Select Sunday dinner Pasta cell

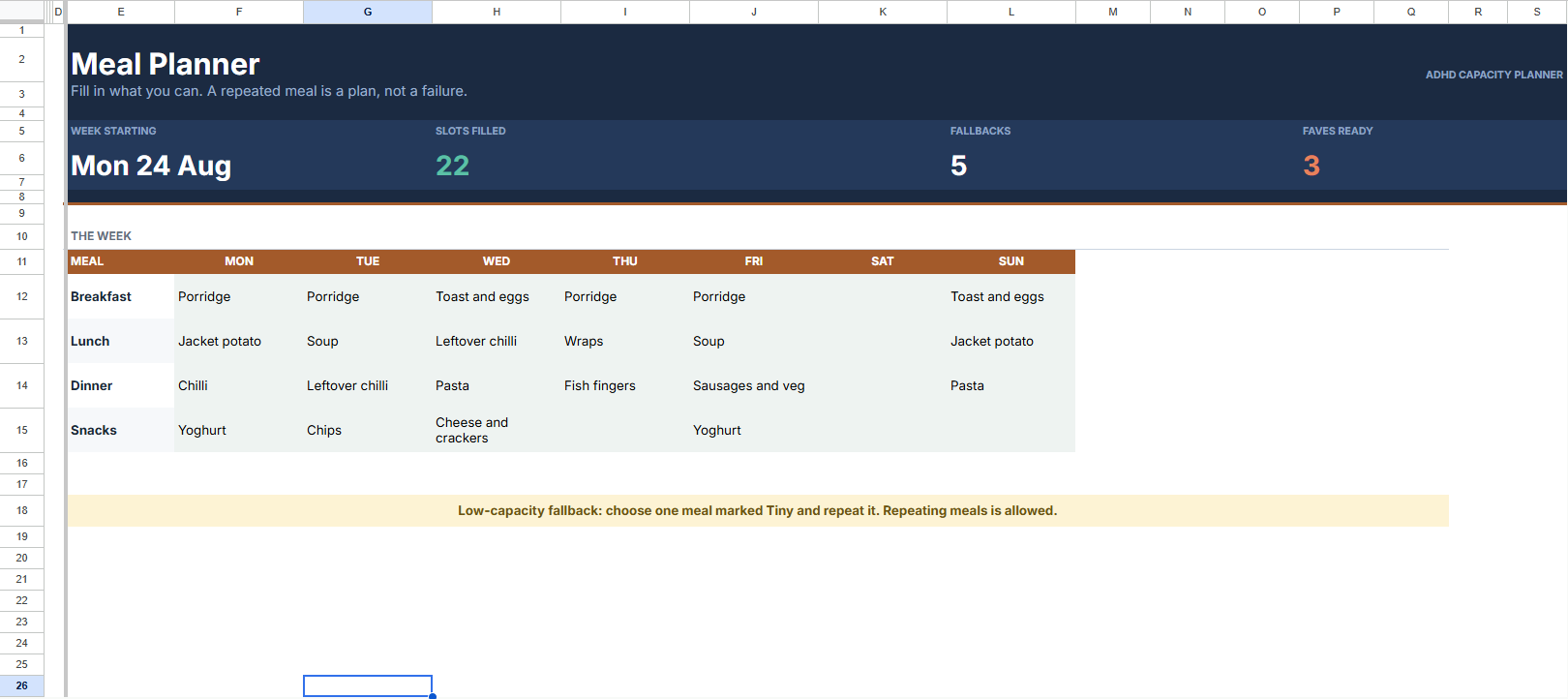pos(1011,385)
